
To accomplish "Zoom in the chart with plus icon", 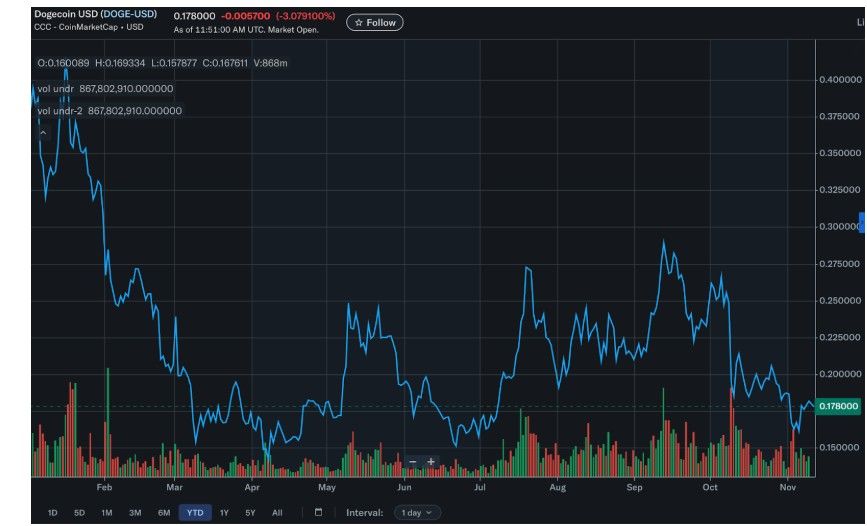I will tap(431, 461).
